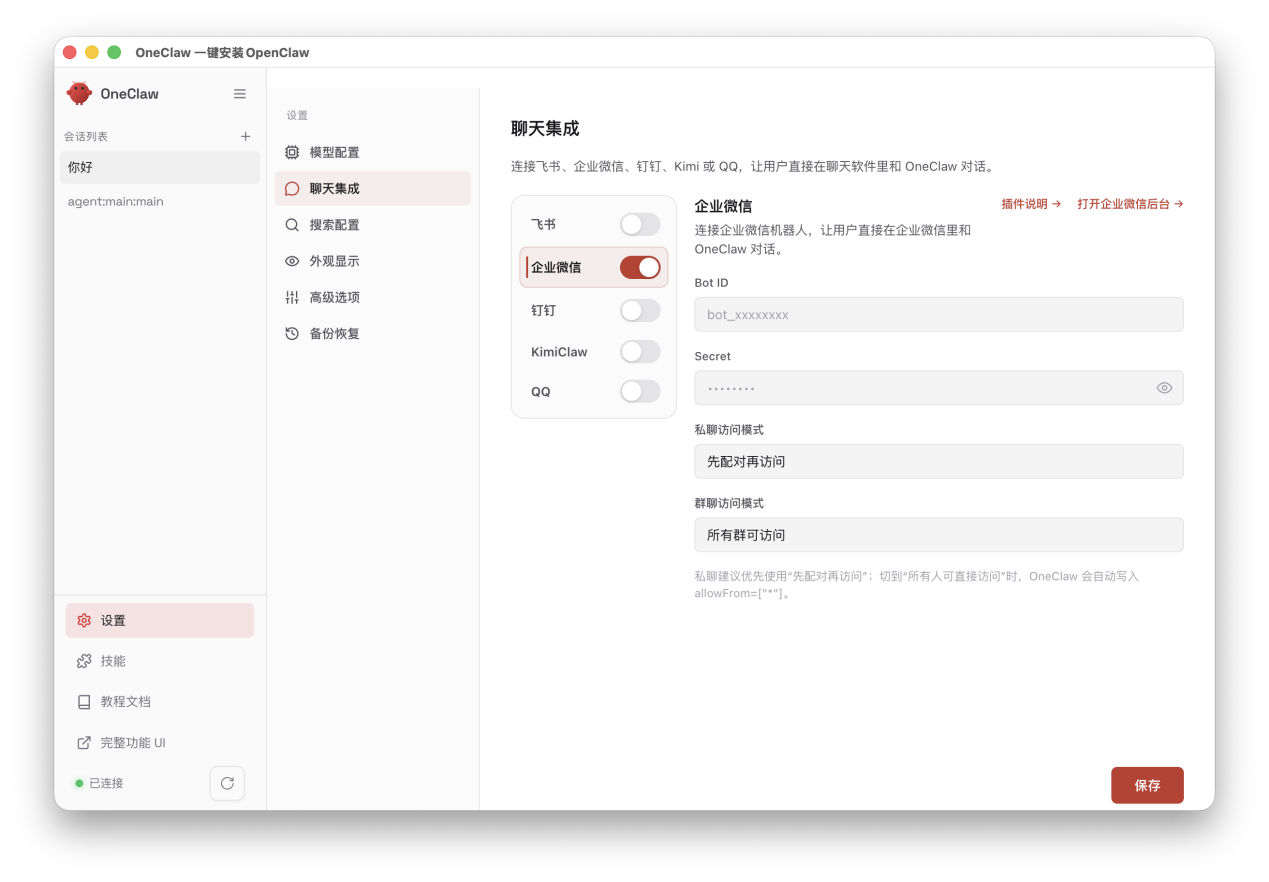Reveal the Secret field with the eye toggle
Image resolution: width=1269 pixels, height=882 pixels.
(x=1164, y=387)
